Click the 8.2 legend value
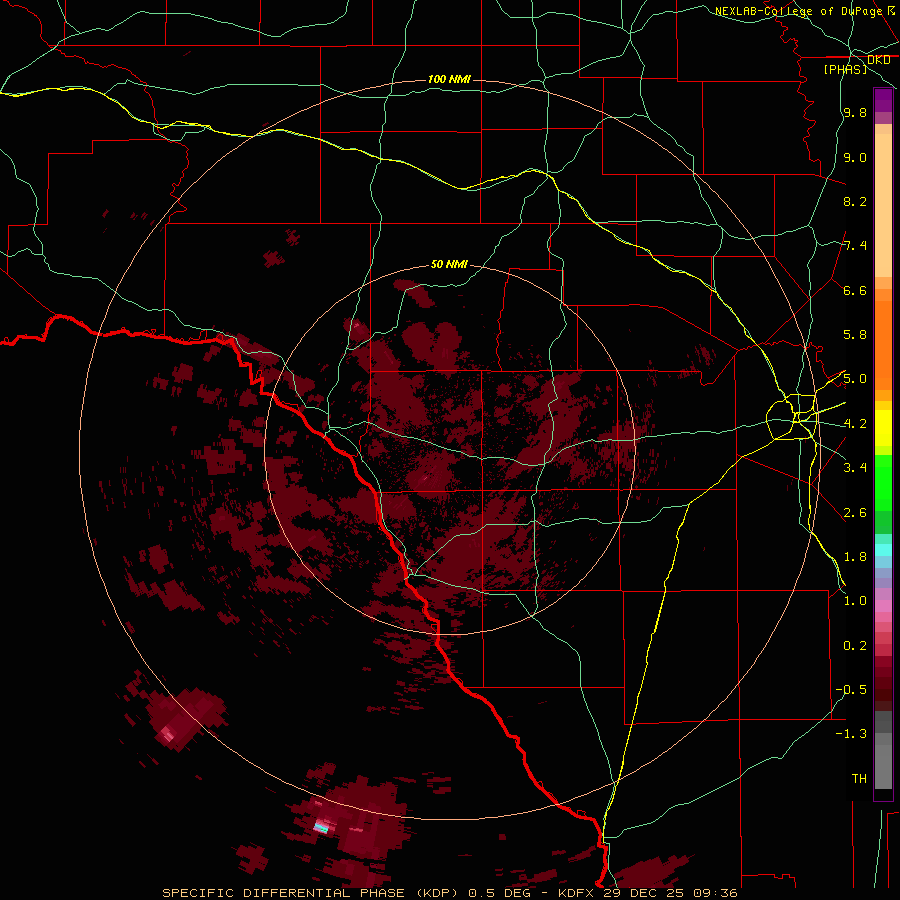Screen dimensions: 900x900 855,201
